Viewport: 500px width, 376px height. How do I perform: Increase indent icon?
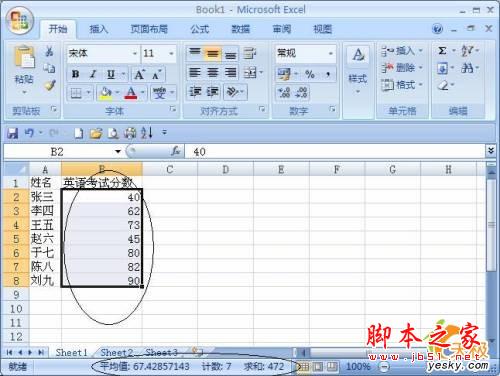212,91
